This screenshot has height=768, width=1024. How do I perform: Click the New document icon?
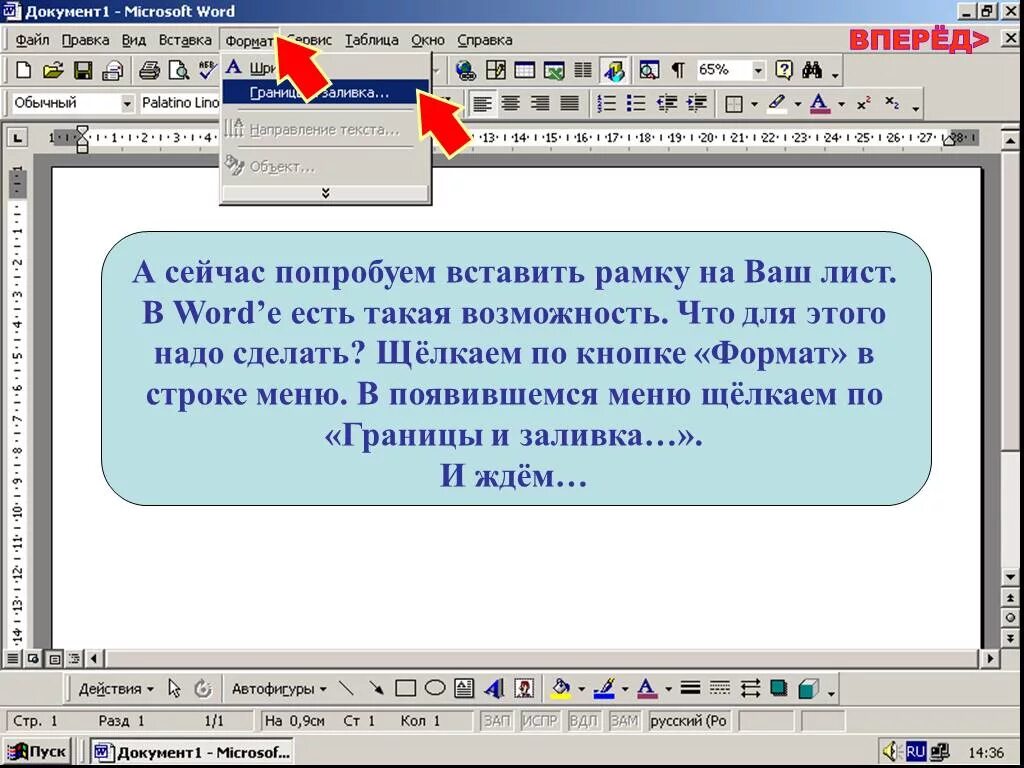point(24,70)
